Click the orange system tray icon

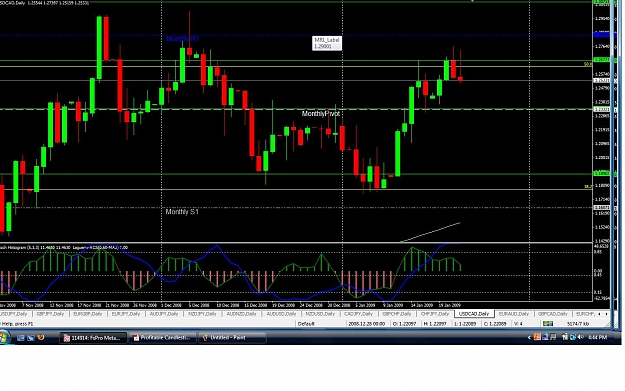[537, 337]
